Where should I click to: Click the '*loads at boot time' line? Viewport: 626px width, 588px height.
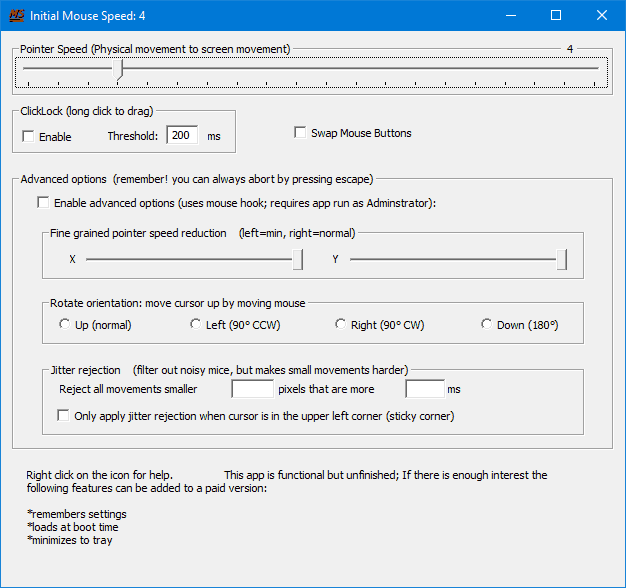tap(73, 527)
